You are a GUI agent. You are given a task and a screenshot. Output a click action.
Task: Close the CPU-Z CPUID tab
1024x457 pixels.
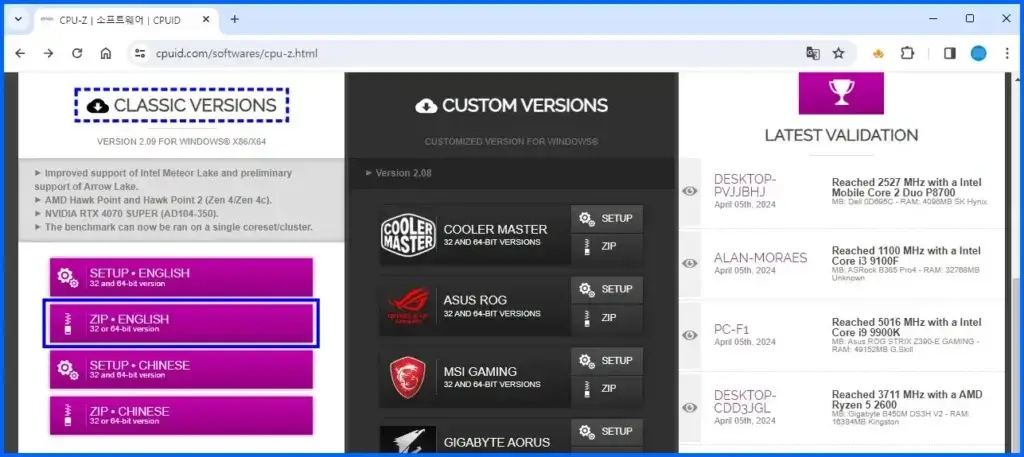(206, 20)
